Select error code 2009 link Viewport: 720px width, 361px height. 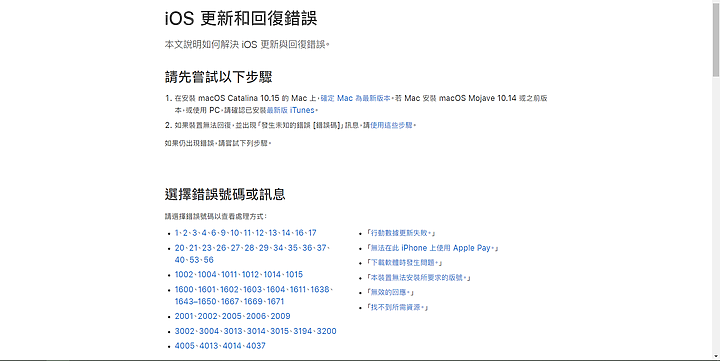(x=281, y=316)
